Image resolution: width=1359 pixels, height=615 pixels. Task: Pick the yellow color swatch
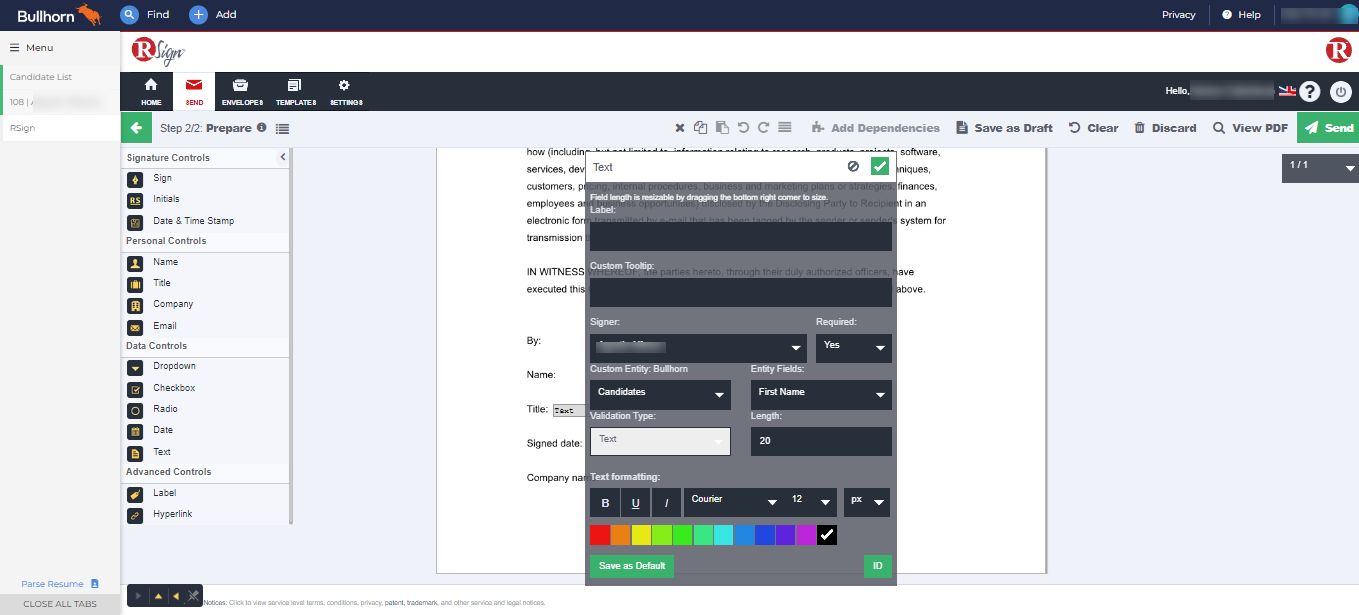coord(641,535)
